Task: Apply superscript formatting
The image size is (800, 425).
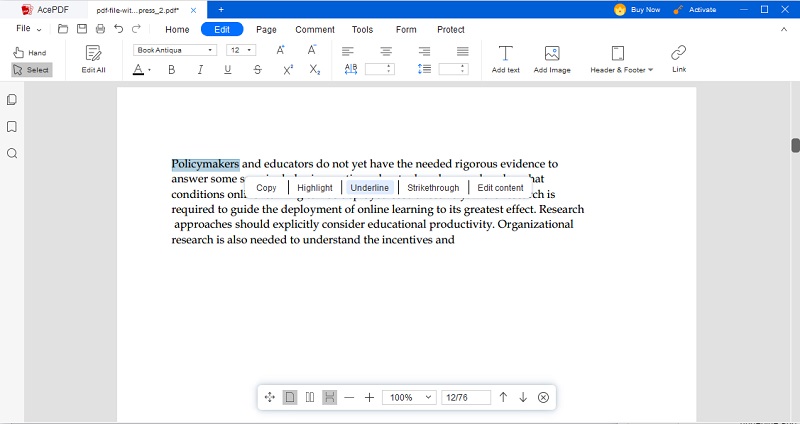Action: (x=288, y=70)
